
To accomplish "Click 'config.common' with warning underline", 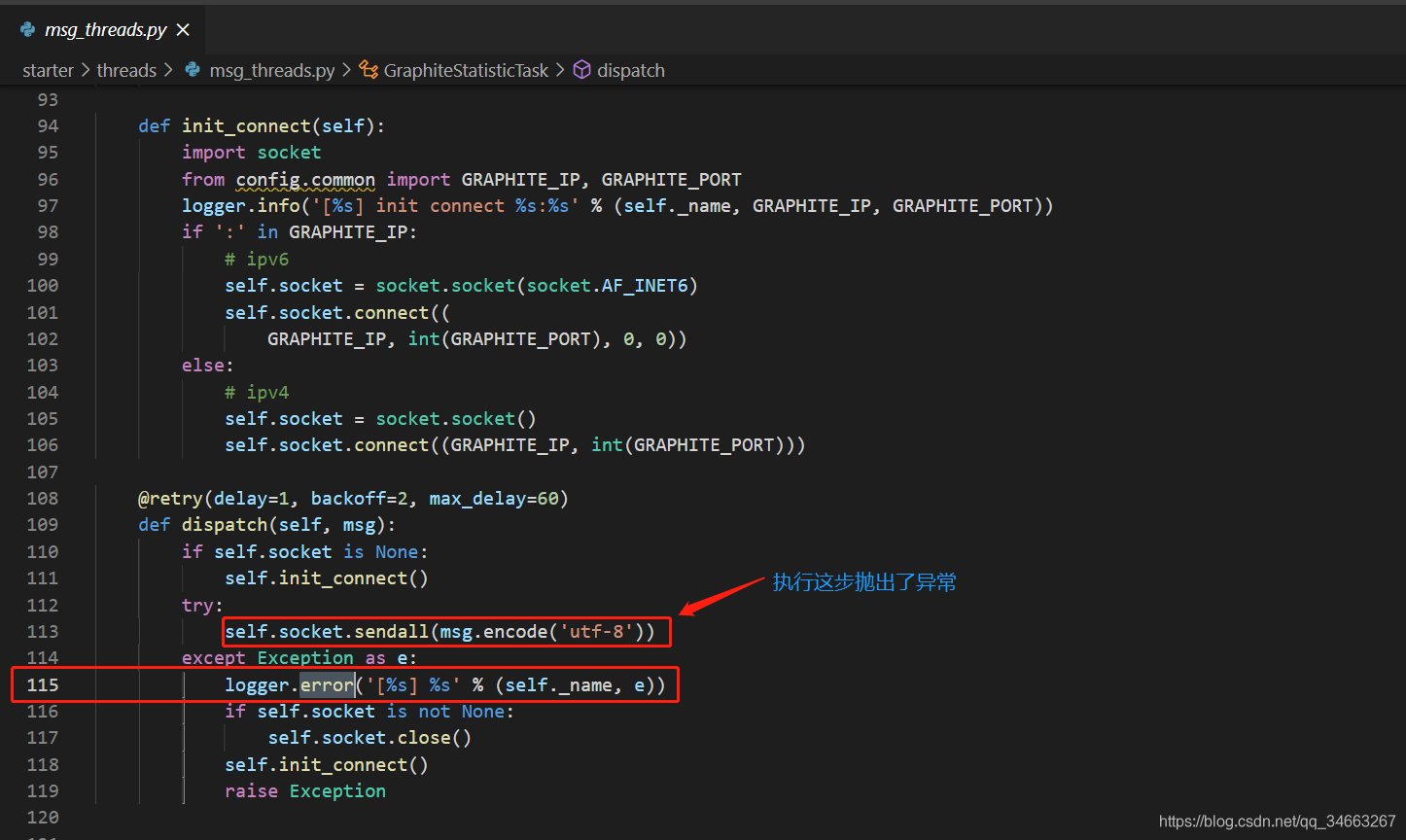I will [x=305, y=180].
